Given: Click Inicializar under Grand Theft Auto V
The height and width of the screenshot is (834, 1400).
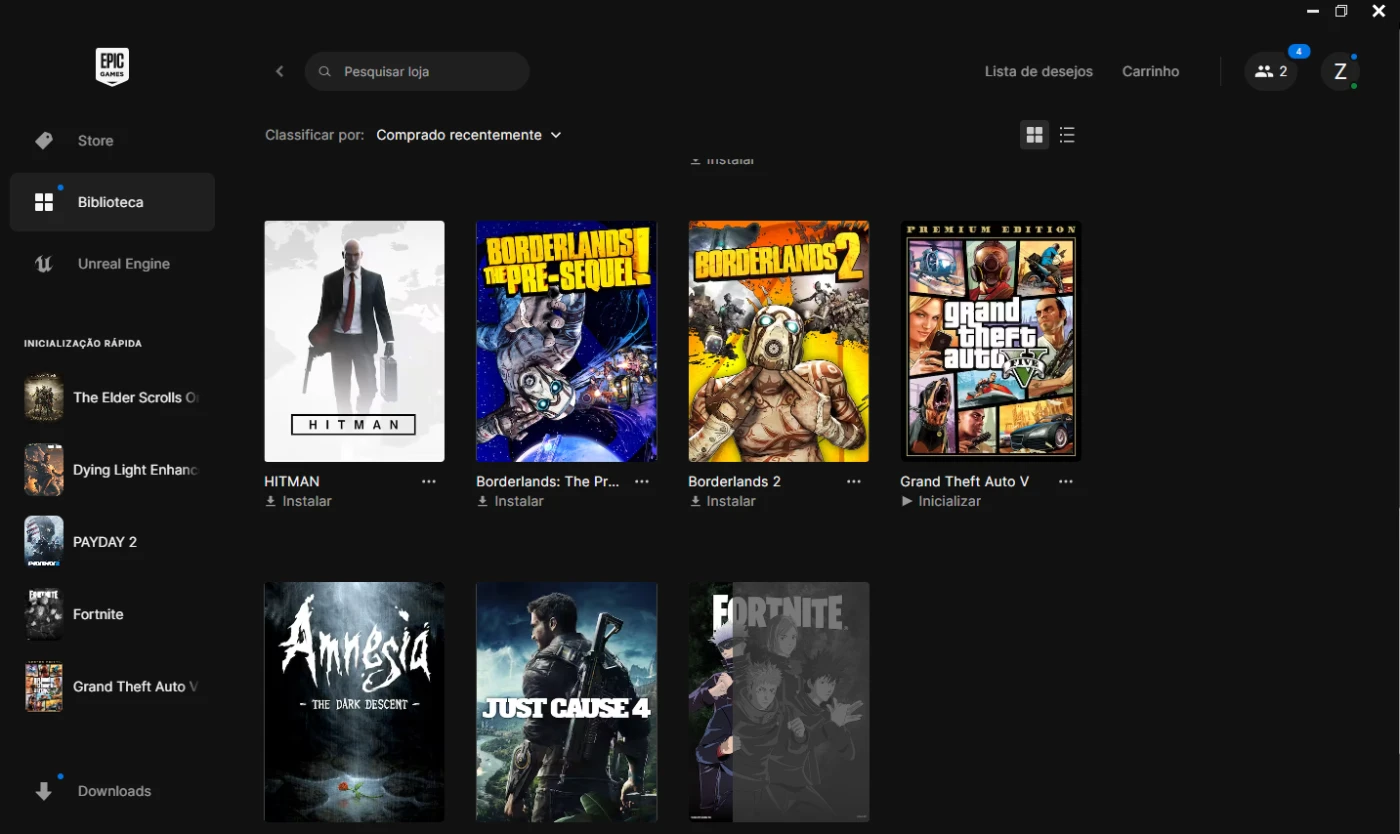Looking at the screenshot, I should pyautogui.click(x=941, y=501).
